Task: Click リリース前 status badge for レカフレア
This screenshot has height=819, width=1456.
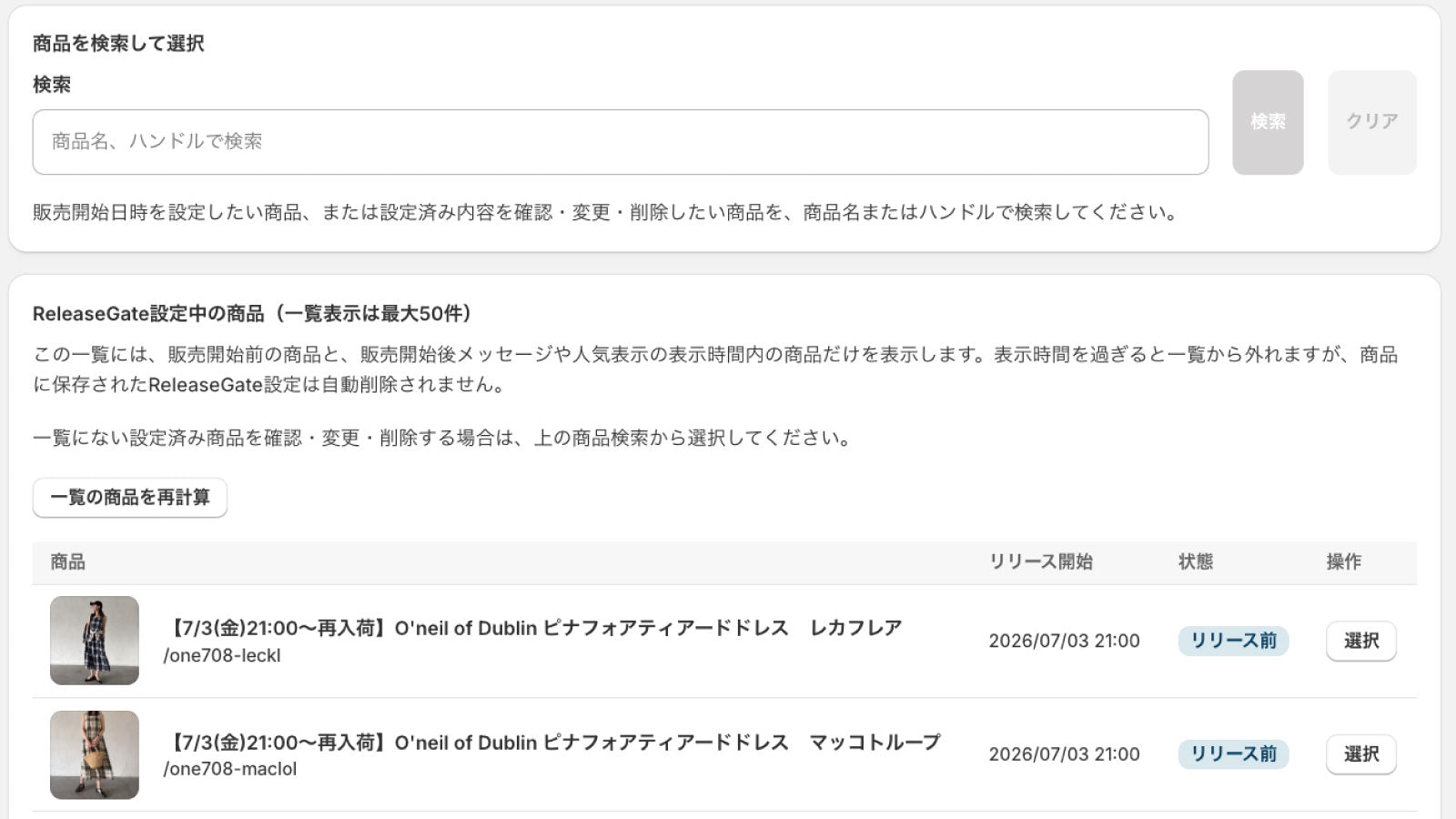Action: click(x=1233, y=641)
